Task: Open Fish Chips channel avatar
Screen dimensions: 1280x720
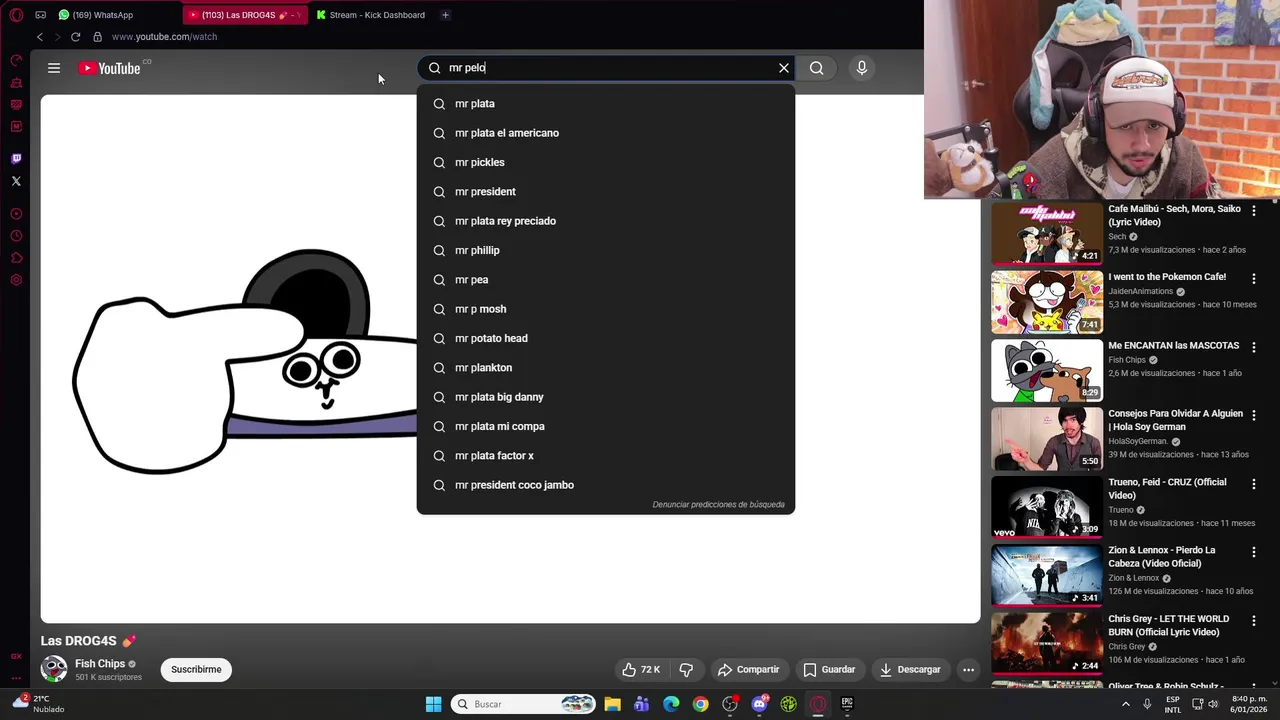Action: (54, 669)
